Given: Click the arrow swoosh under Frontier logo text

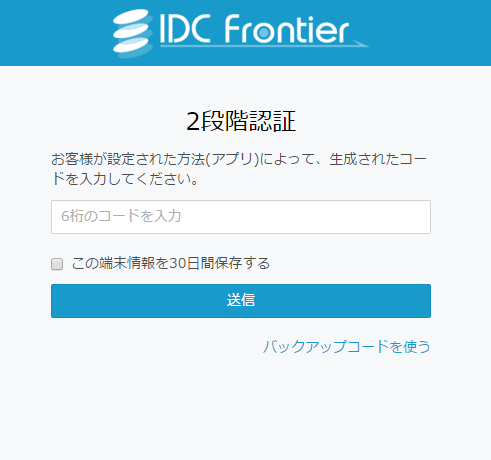Looking at the screenshot, I should 360,43.
